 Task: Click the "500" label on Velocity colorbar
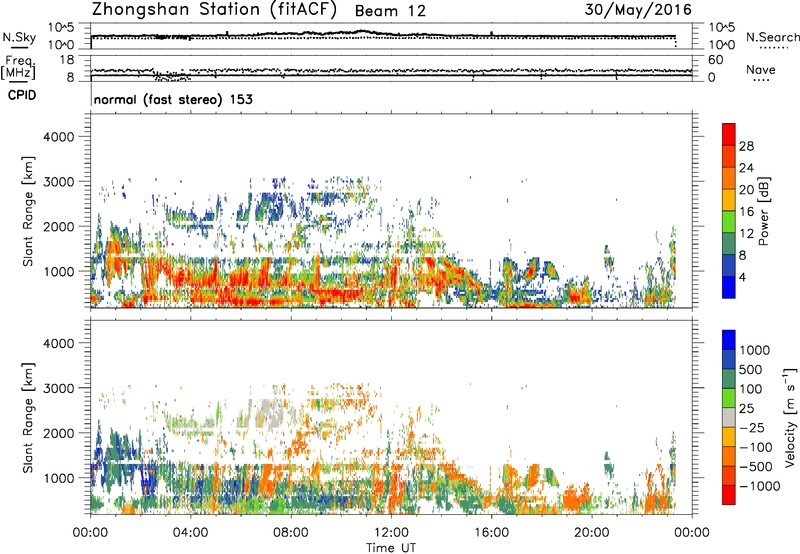click(751, 370)
